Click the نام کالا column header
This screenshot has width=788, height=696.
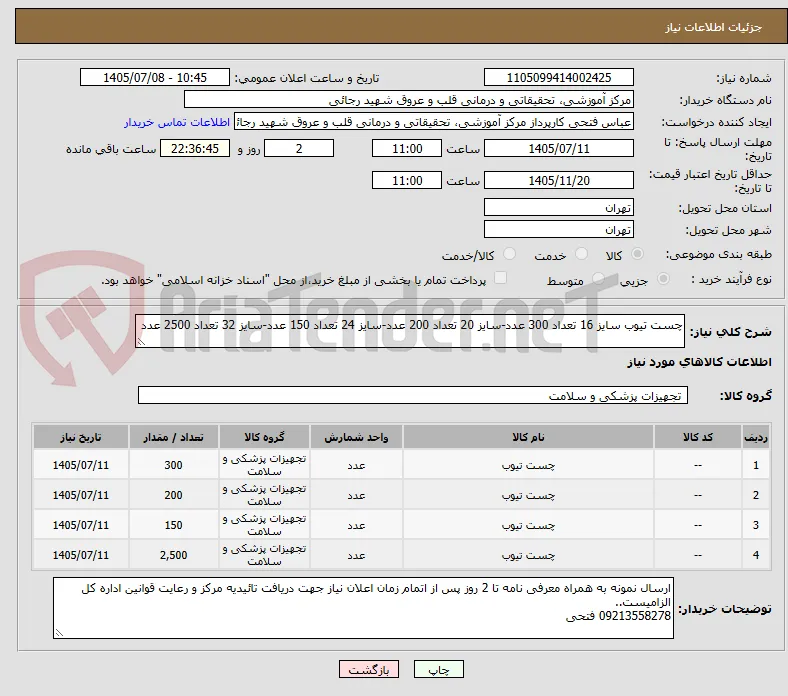[528, 437]
